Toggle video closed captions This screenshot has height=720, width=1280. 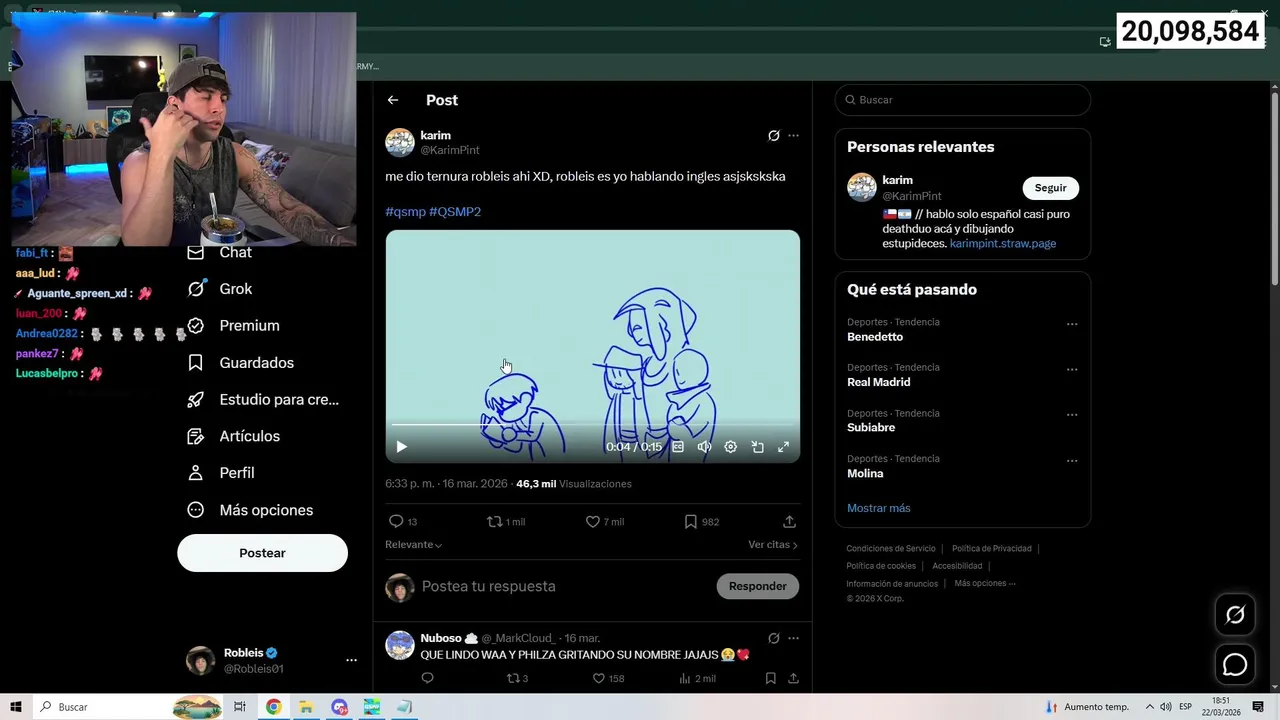[678, 447]
